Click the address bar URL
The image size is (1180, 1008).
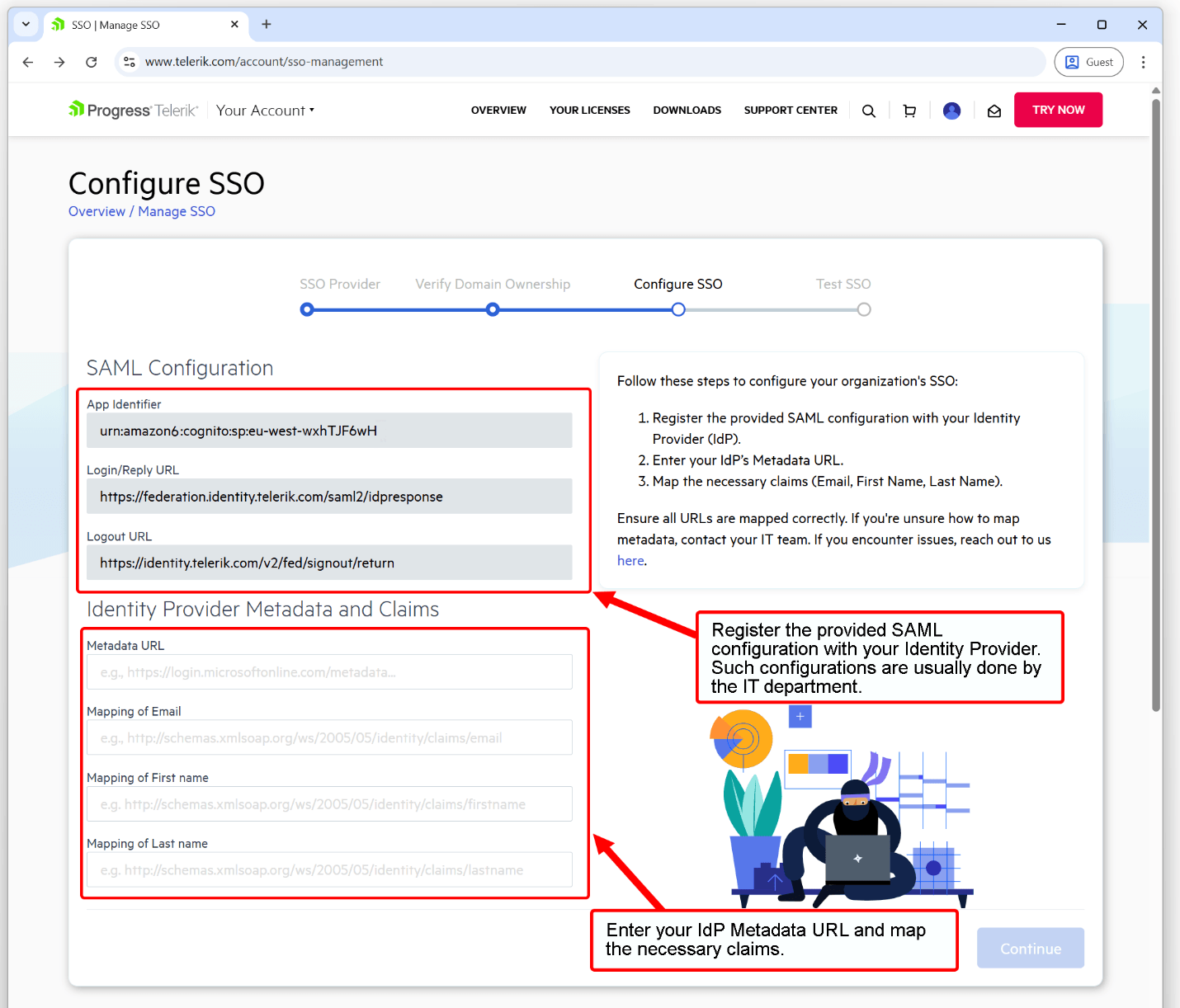click(x=264, y=62)
